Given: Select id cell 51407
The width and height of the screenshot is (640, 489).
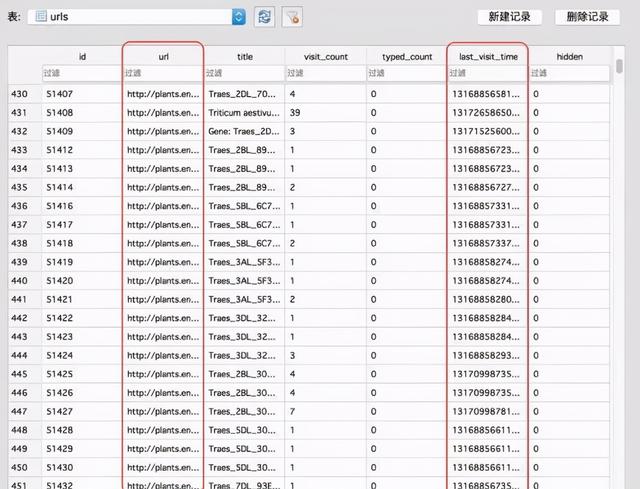Looking at the screenshot, I should tap(82, 94).
